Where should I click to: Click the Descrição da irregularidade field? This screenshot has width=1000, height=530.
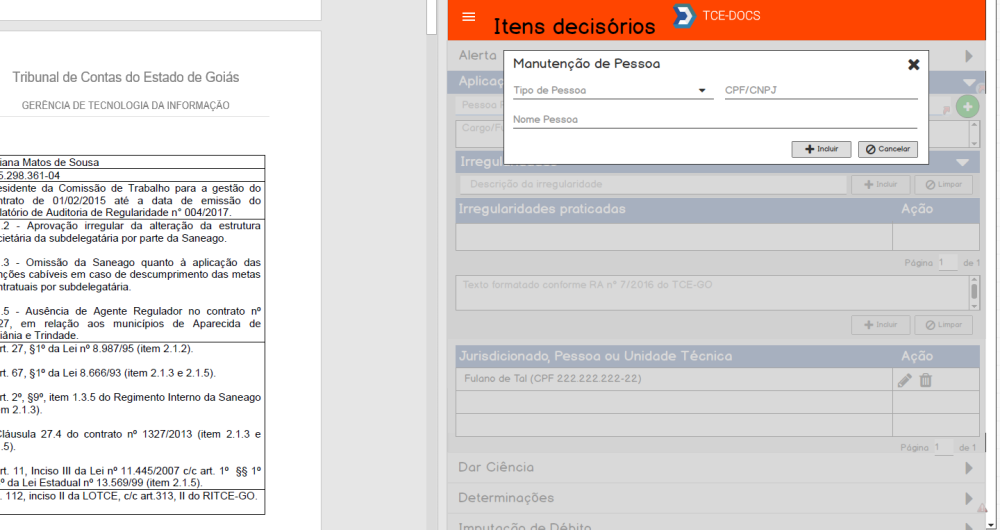652,185
